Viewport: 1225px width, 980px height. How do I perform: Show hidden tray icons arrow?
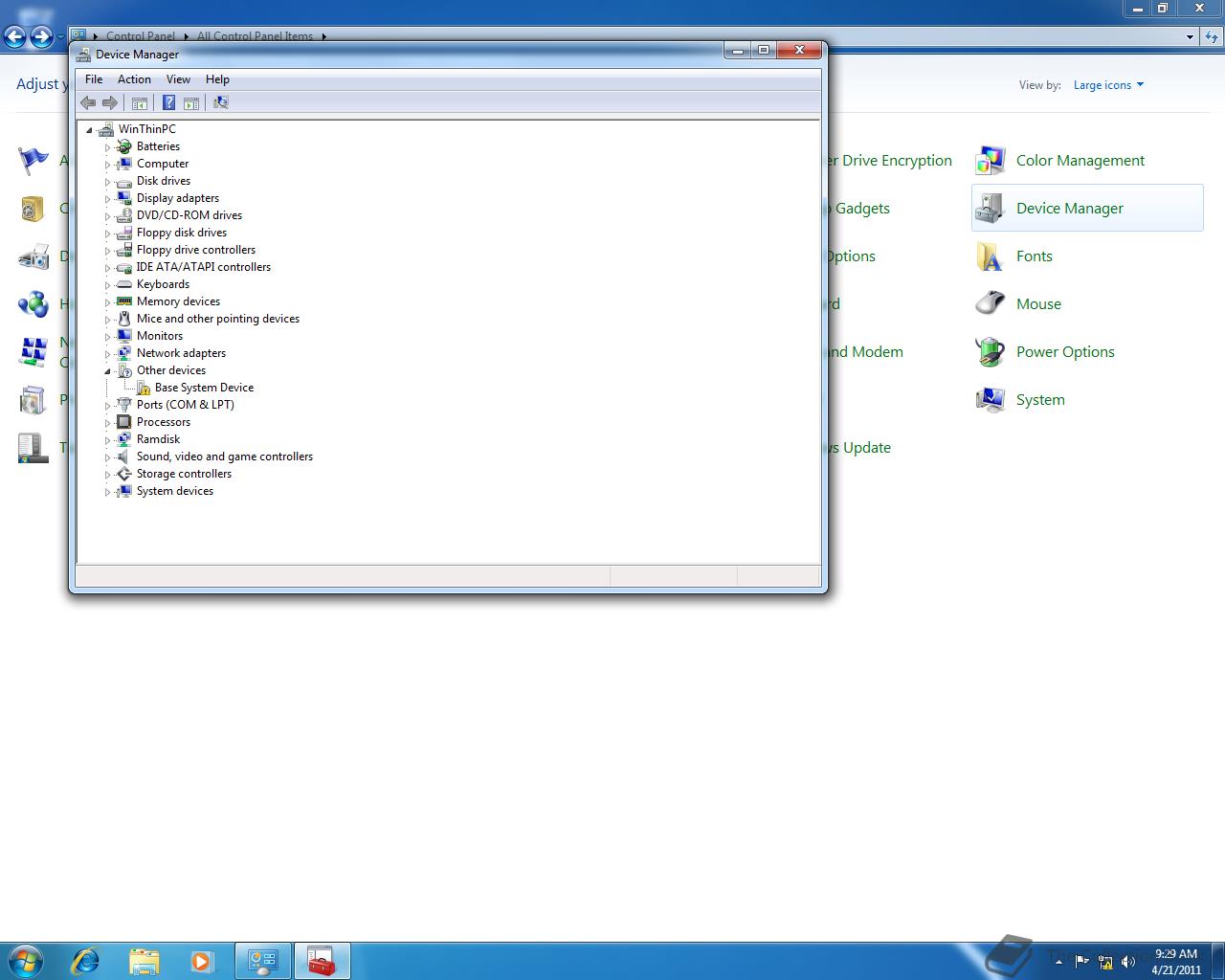point(1058,962)
